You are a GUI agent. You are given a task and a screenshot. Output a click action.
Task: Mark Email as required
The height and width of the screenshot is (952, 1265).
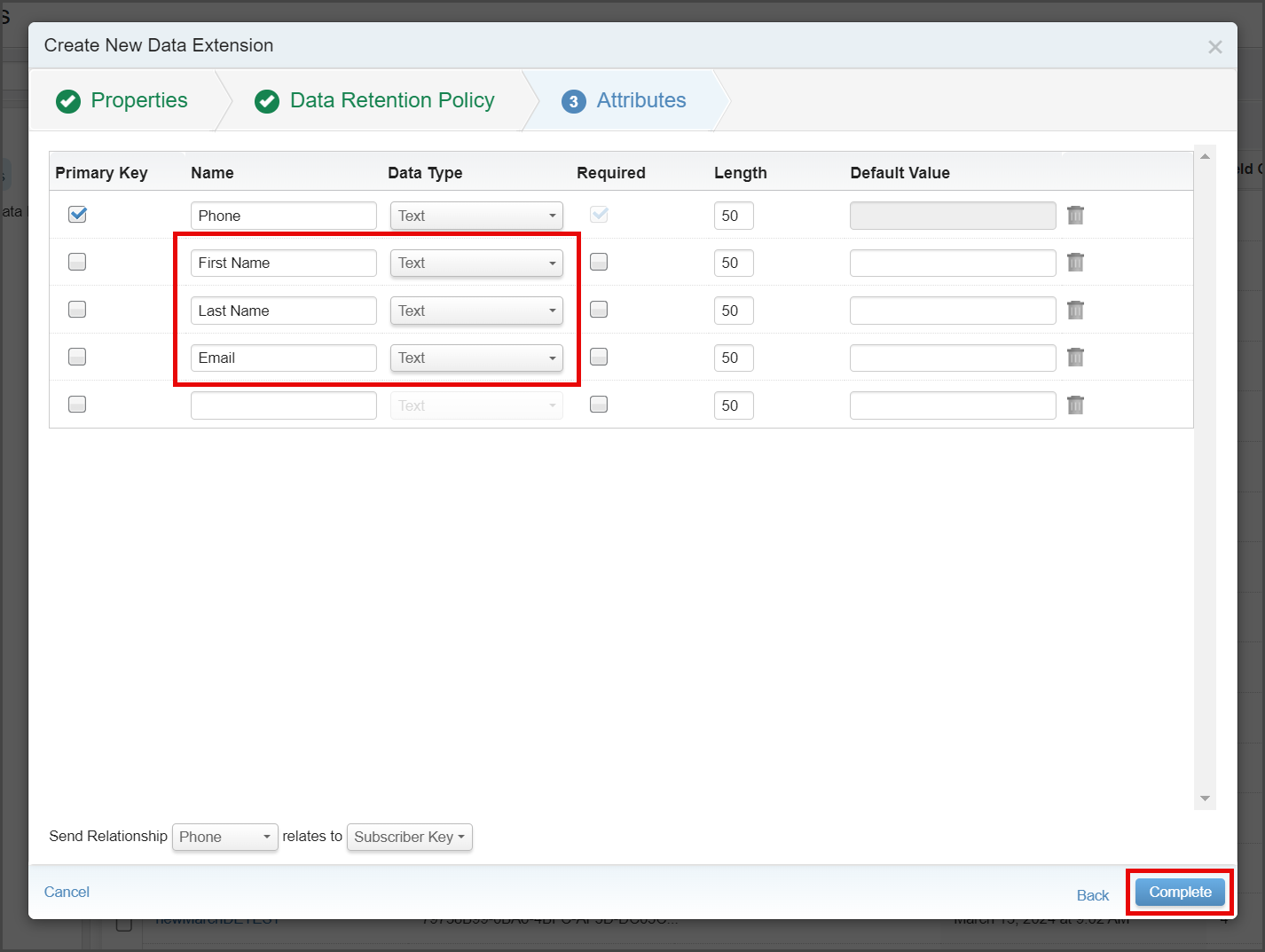point(599,357)
